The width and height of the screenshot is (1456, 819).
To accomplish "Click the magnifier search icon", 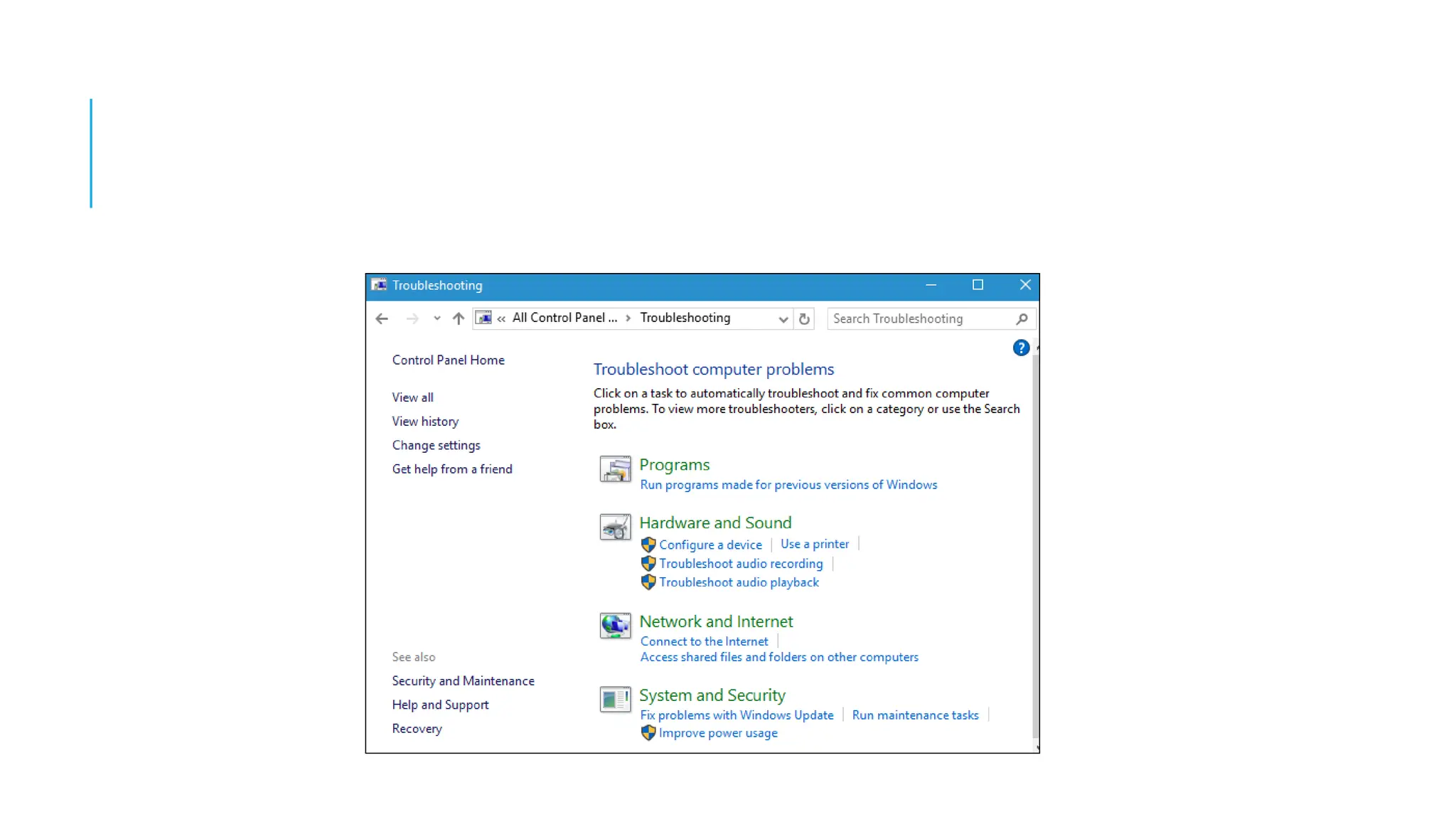I will coord(1022,319).
